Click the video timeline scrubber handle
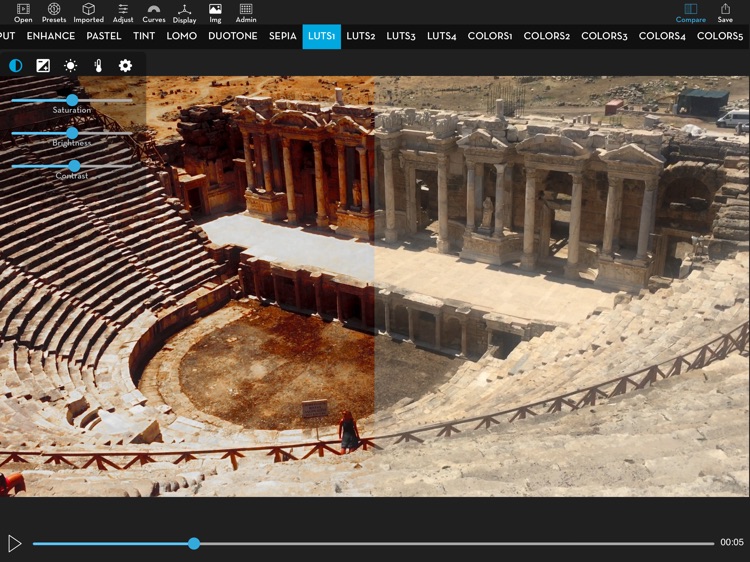The height and width of the screenshot is (562, 750). (194, 543)
